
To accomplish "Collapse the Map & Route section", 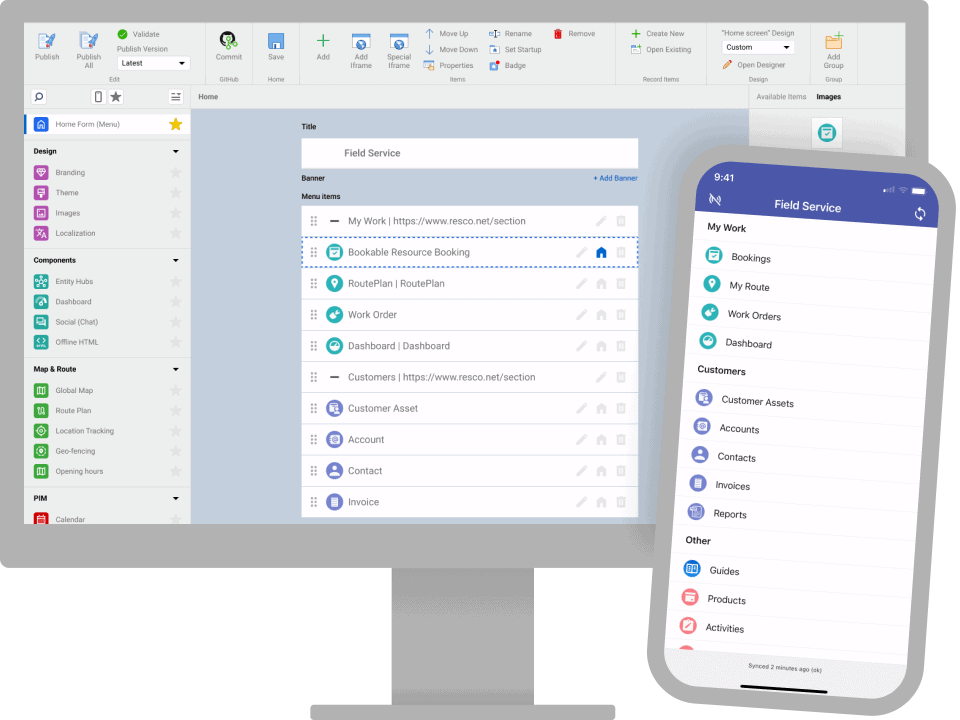I will 176,369.
